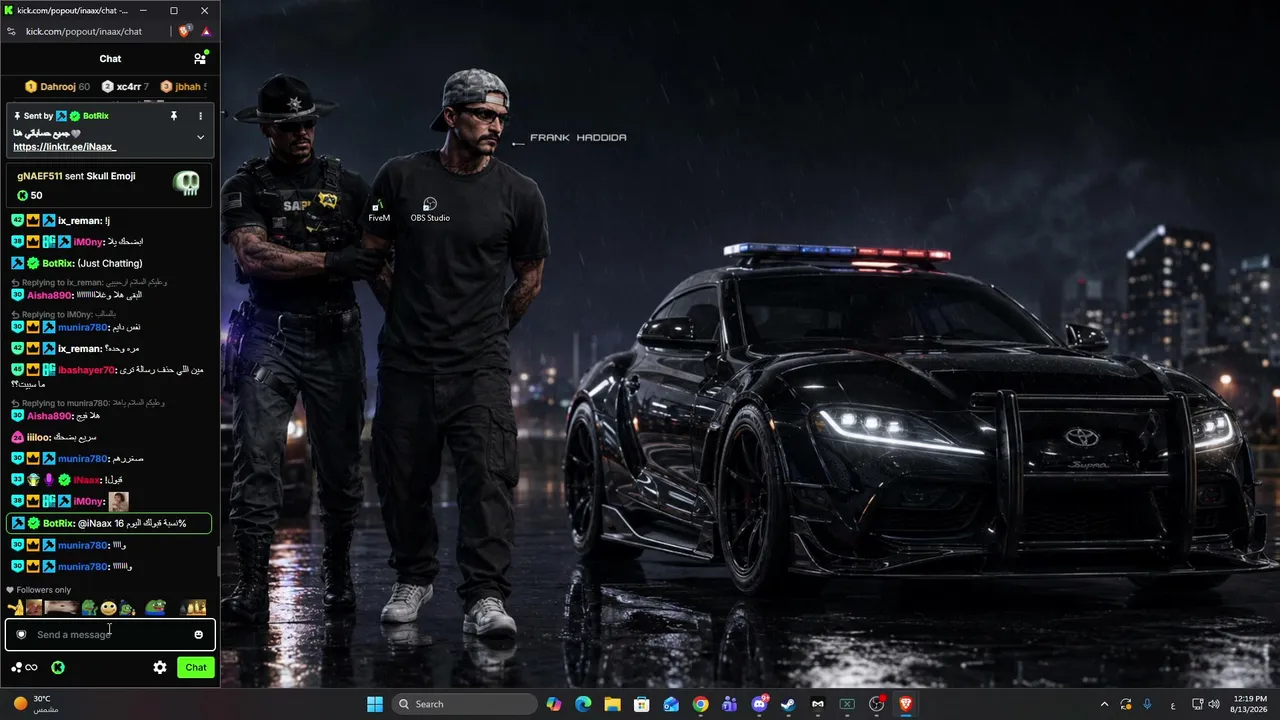This screenshot has height=720, width=1280.
Task: Click the Brave Rewards triangle icon
Action: [x=205, y=31]
